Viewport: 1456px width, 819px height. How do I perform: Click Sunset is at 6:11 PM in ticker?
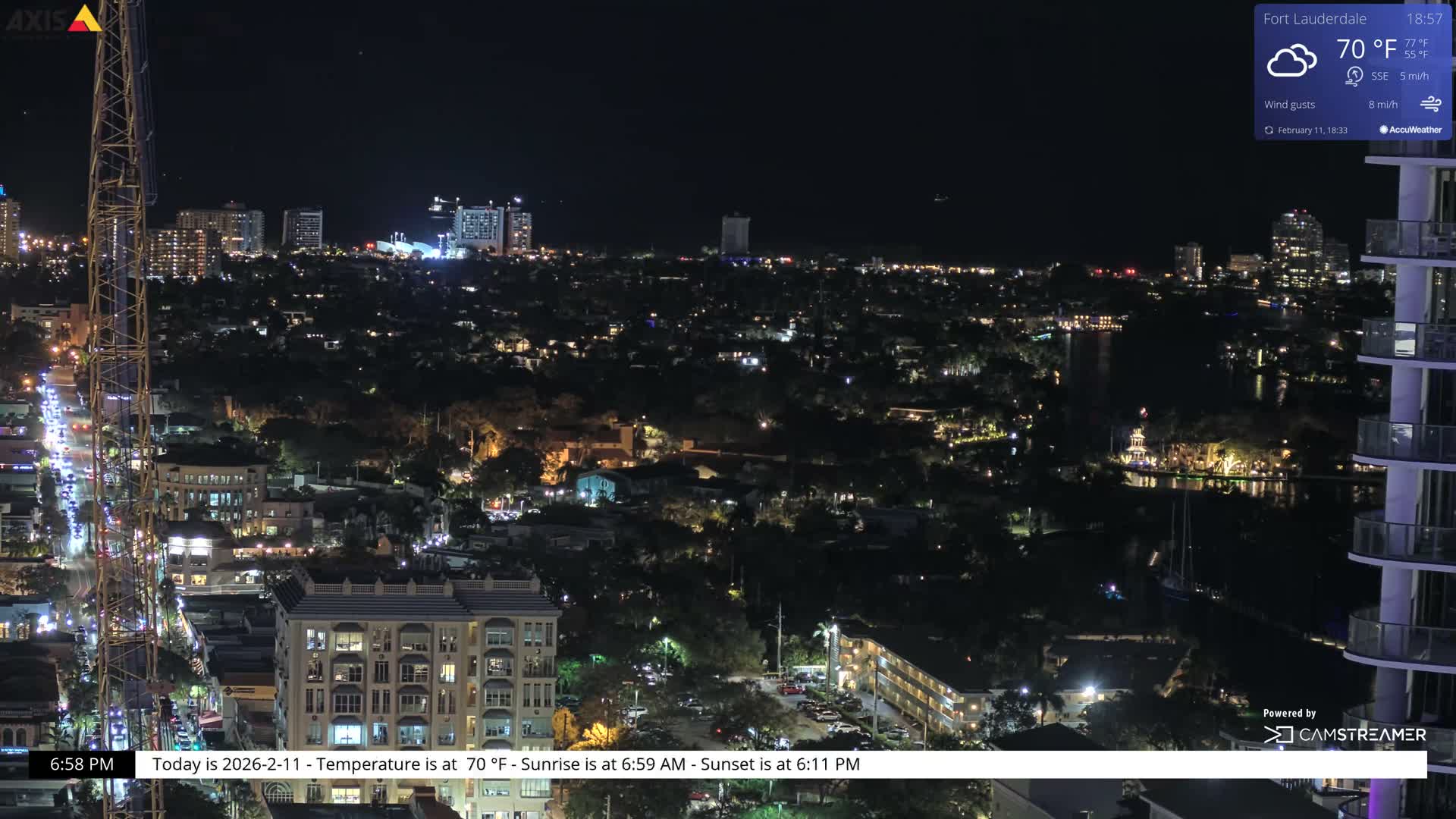click(x=780, y=764)
